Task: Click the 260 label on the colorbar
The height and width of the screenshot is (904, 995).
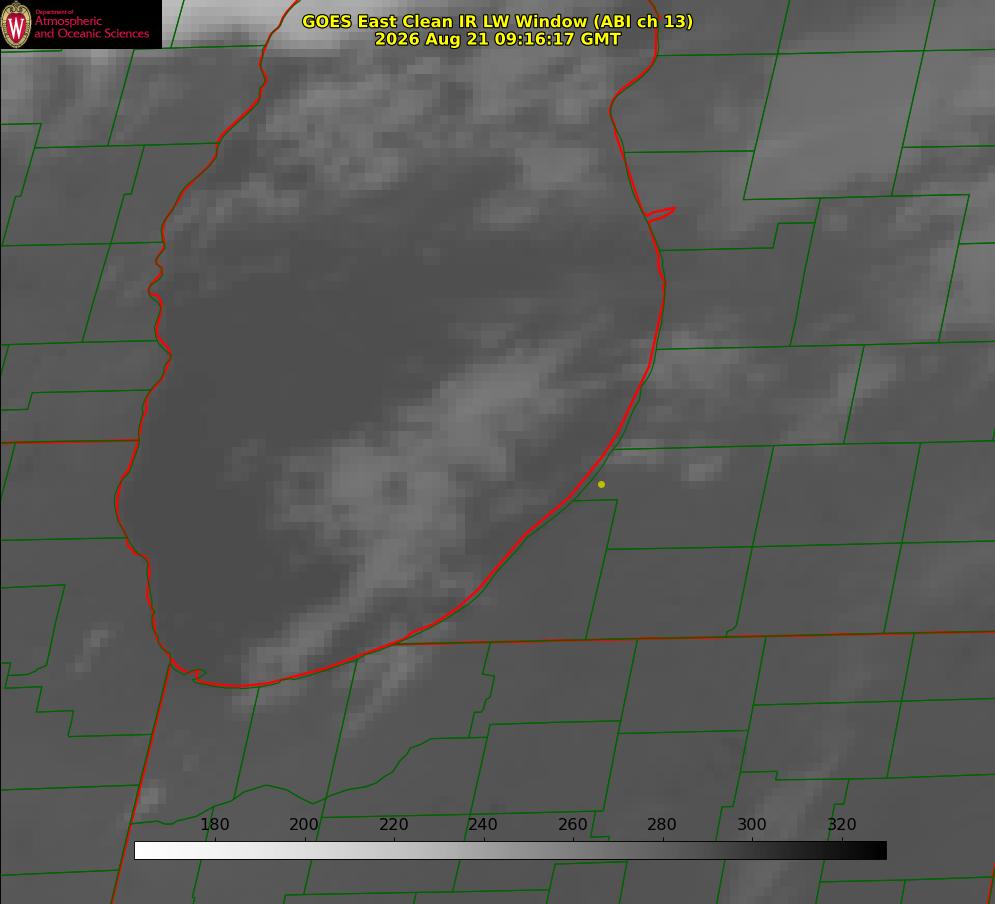Action: 572,824
